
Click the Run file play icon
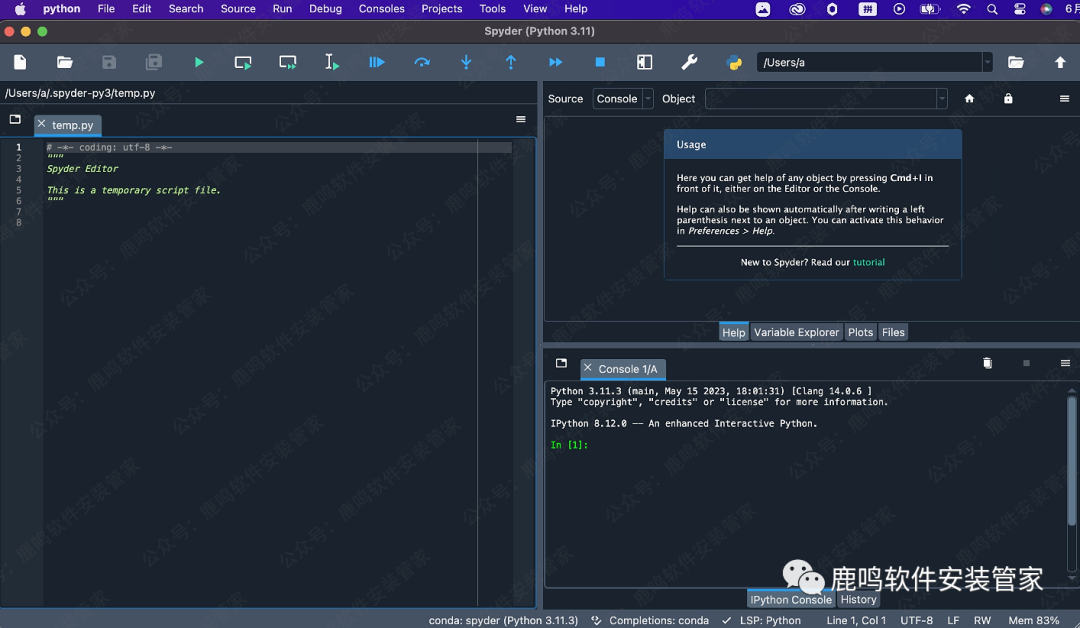pyautogui.click(x=199, y=62)
